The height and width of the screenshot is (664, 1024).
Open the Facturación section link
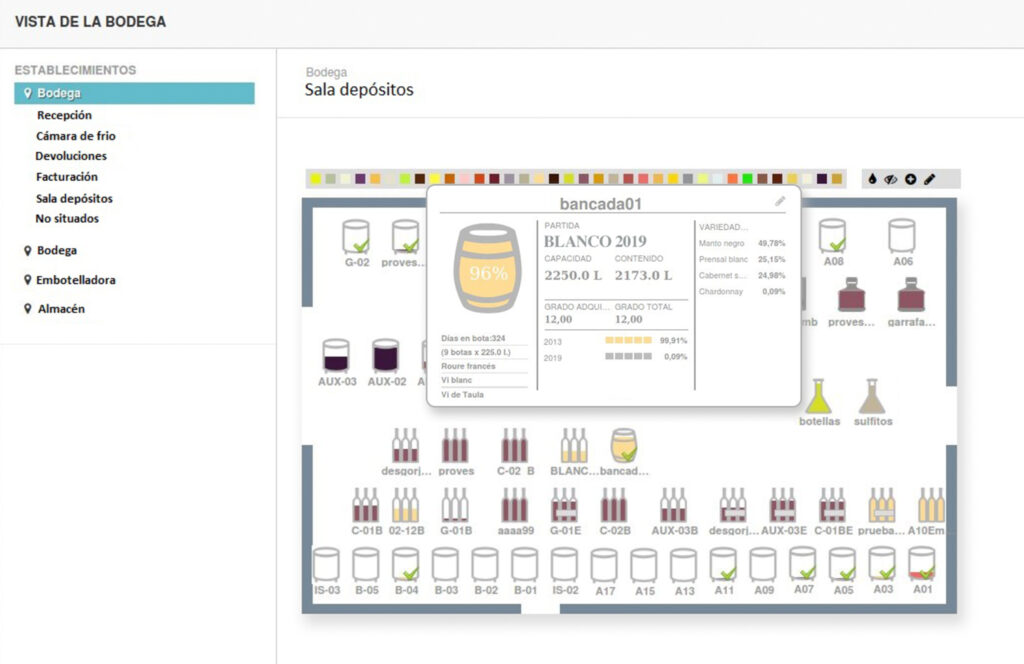66,177
